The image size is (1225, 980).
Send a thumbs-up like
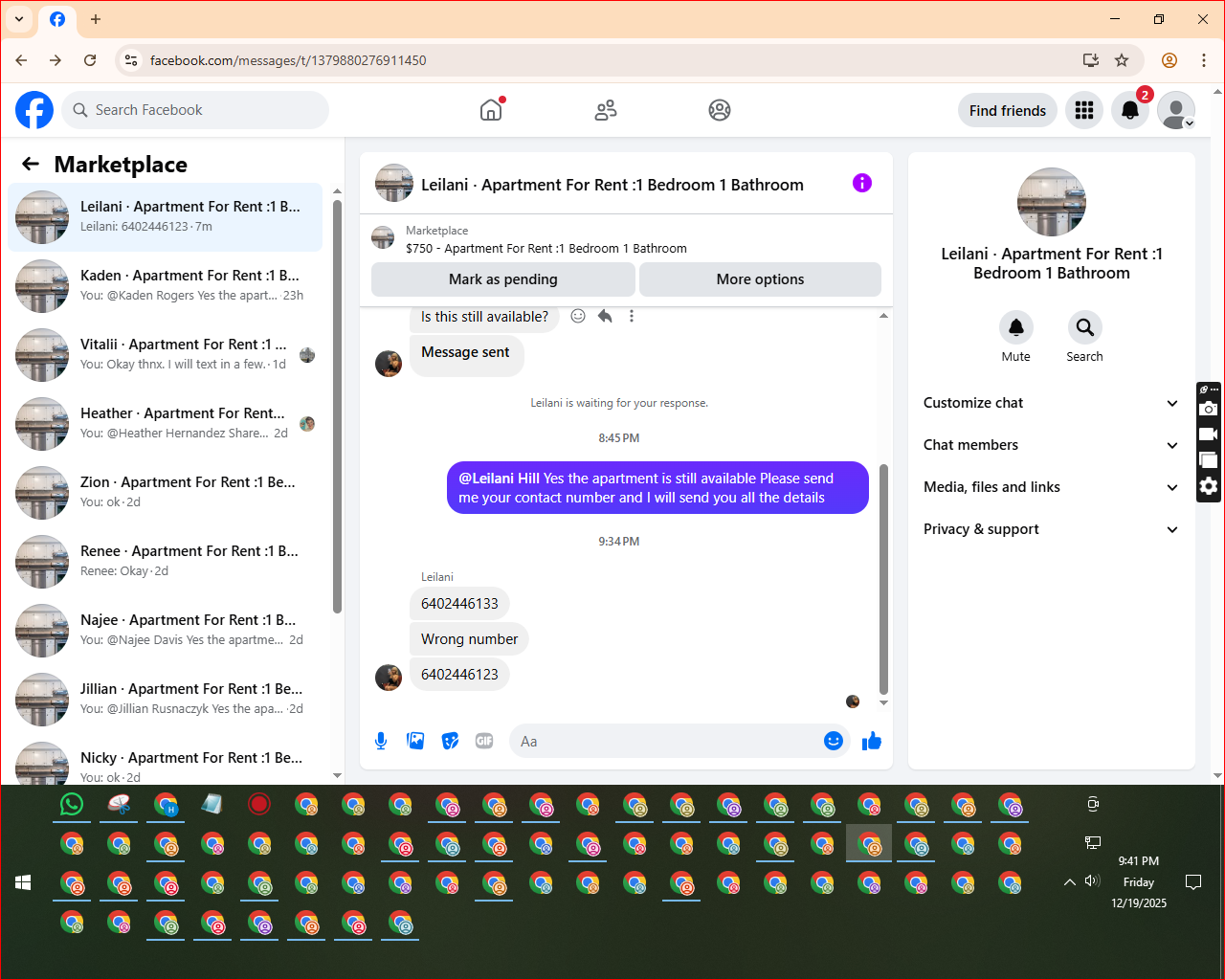pos(871,741)
